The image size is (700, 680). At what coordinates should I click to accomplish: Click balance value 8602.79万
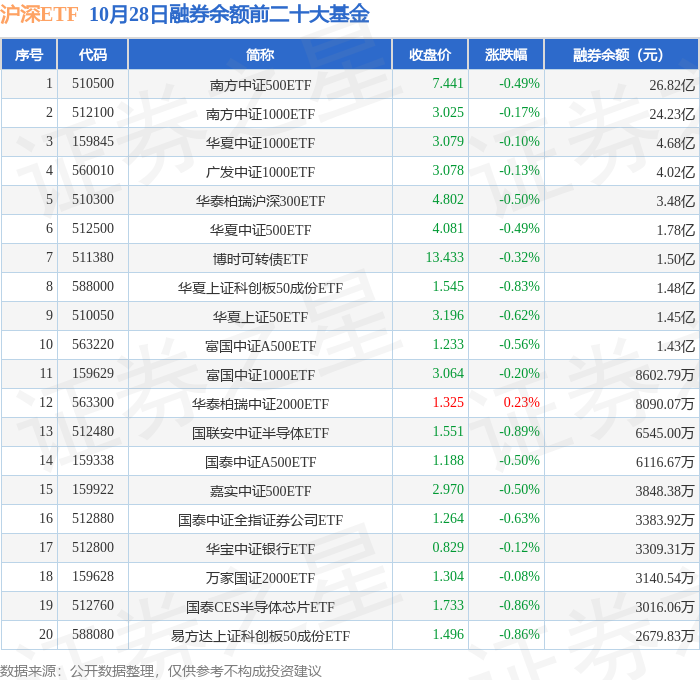tap(665, 375)
